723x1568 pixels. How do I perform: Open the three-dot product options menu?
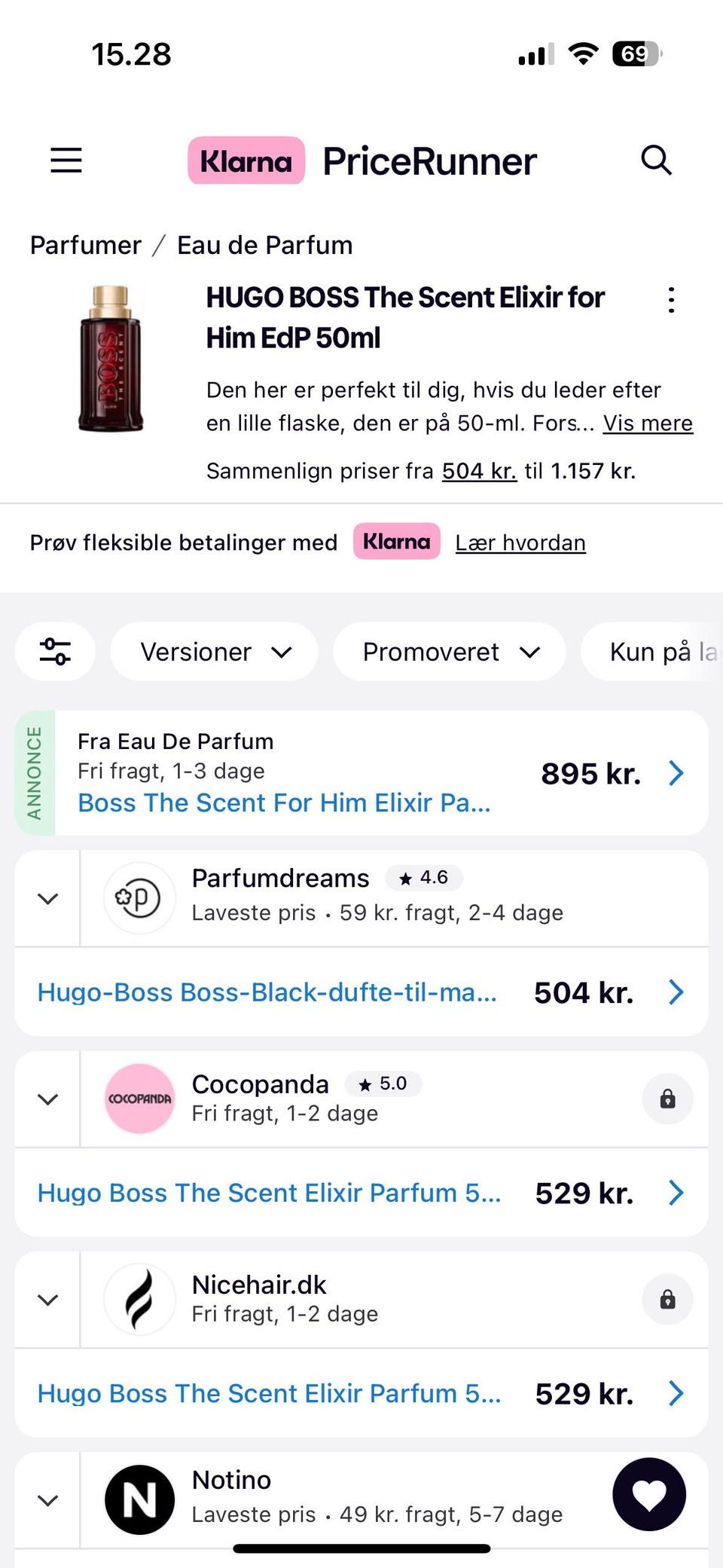[671, 300]
